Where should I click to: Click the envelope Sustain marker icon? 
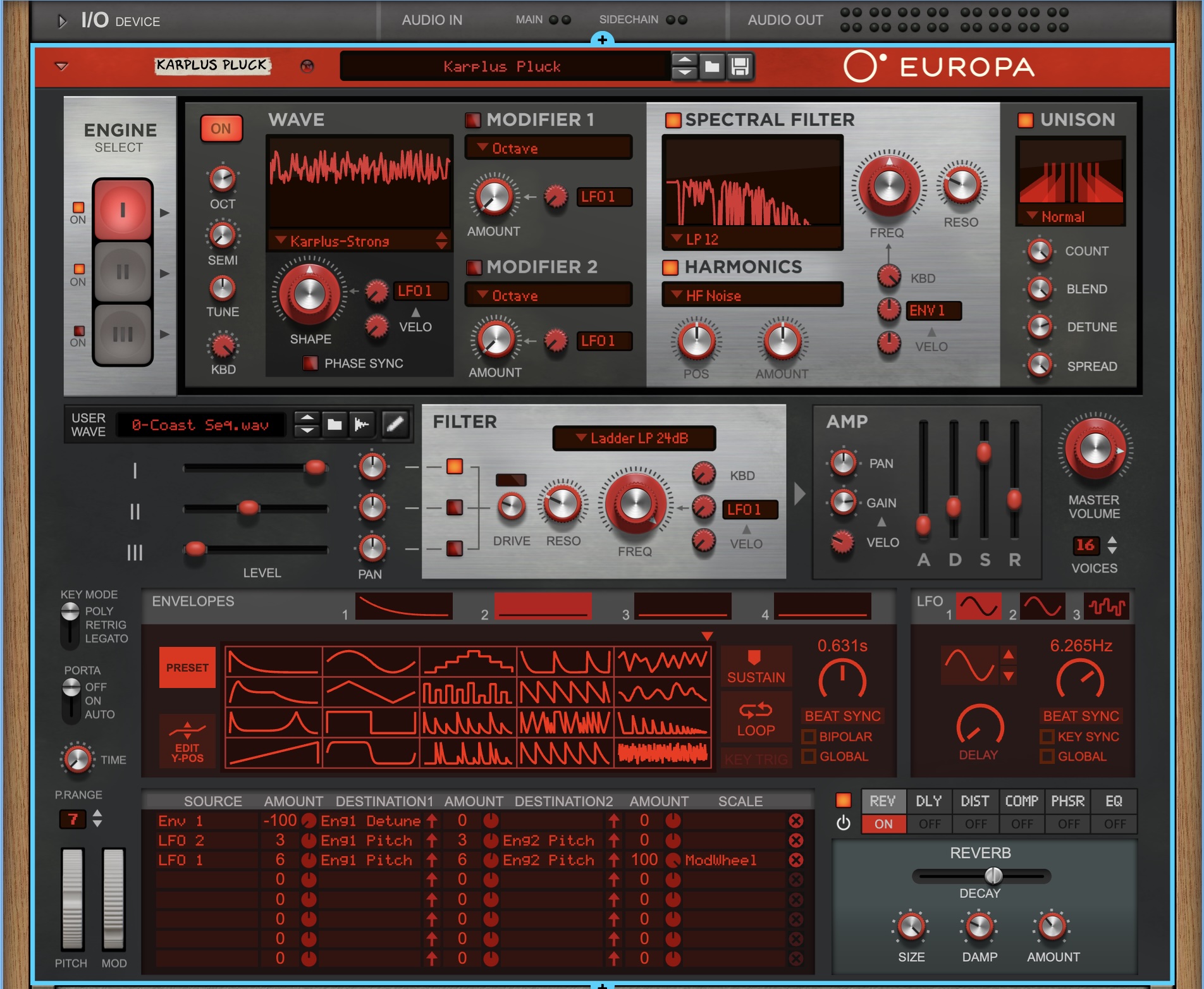click(x=756, y=666)
